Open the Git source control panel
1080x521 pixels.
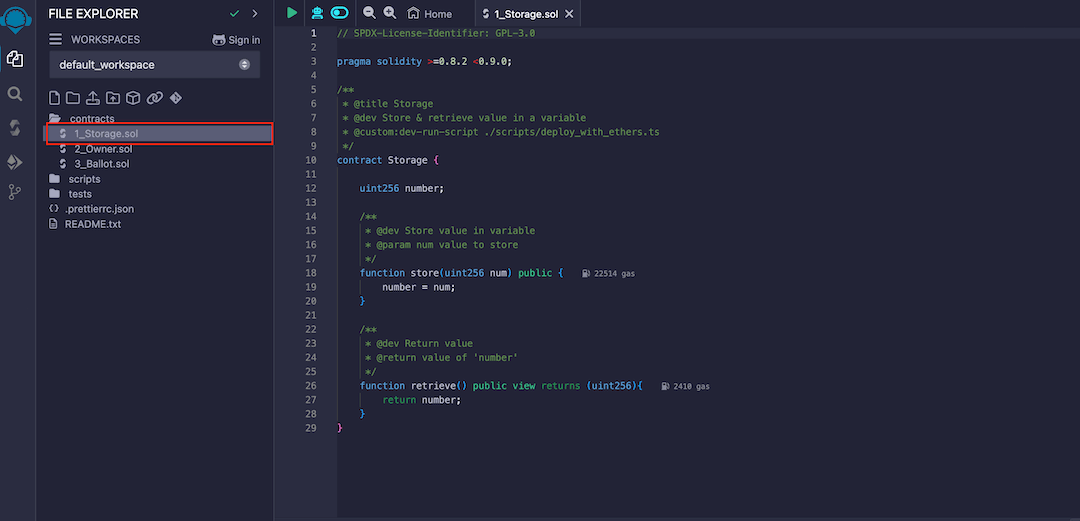coord(15,193)
